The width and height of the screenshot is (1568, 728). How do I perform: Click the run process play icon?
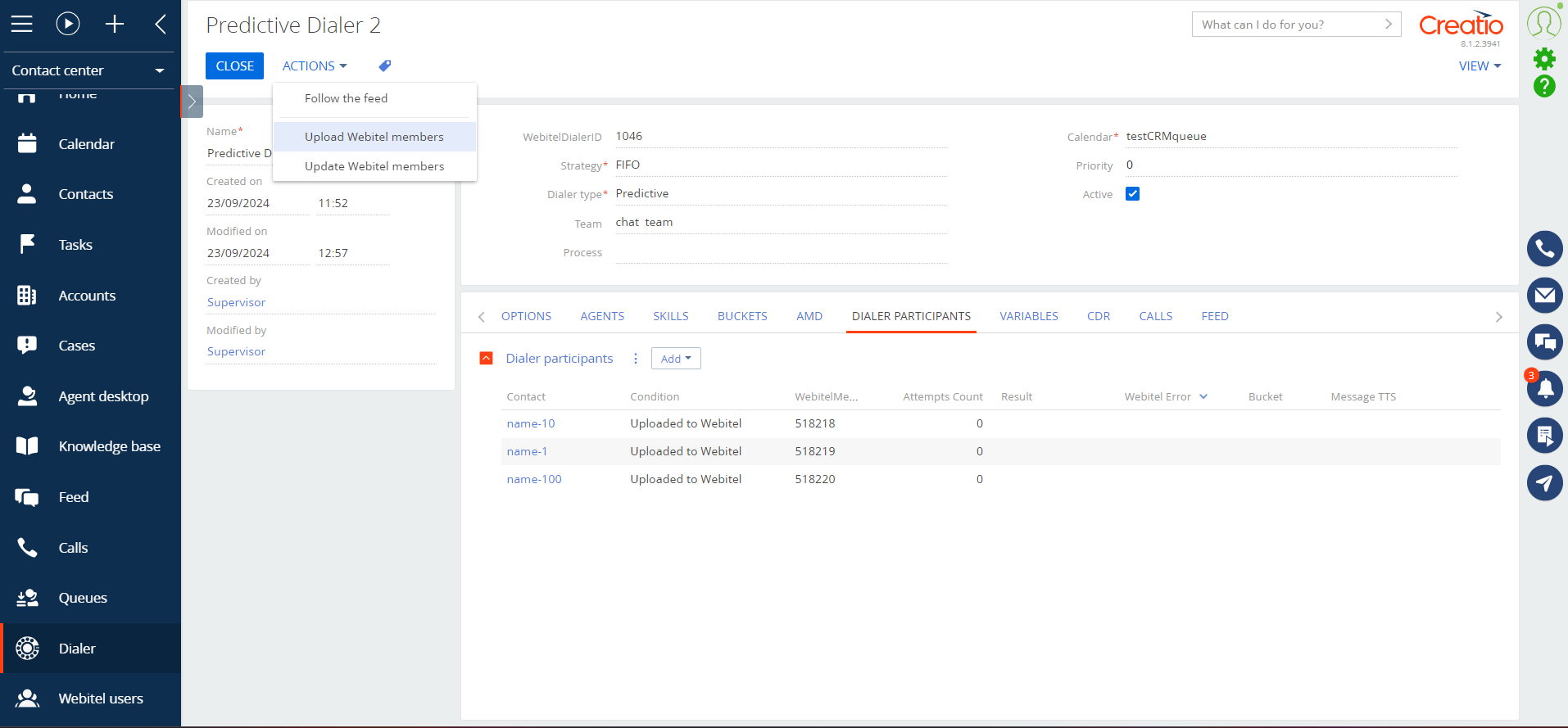coord(68,24)
